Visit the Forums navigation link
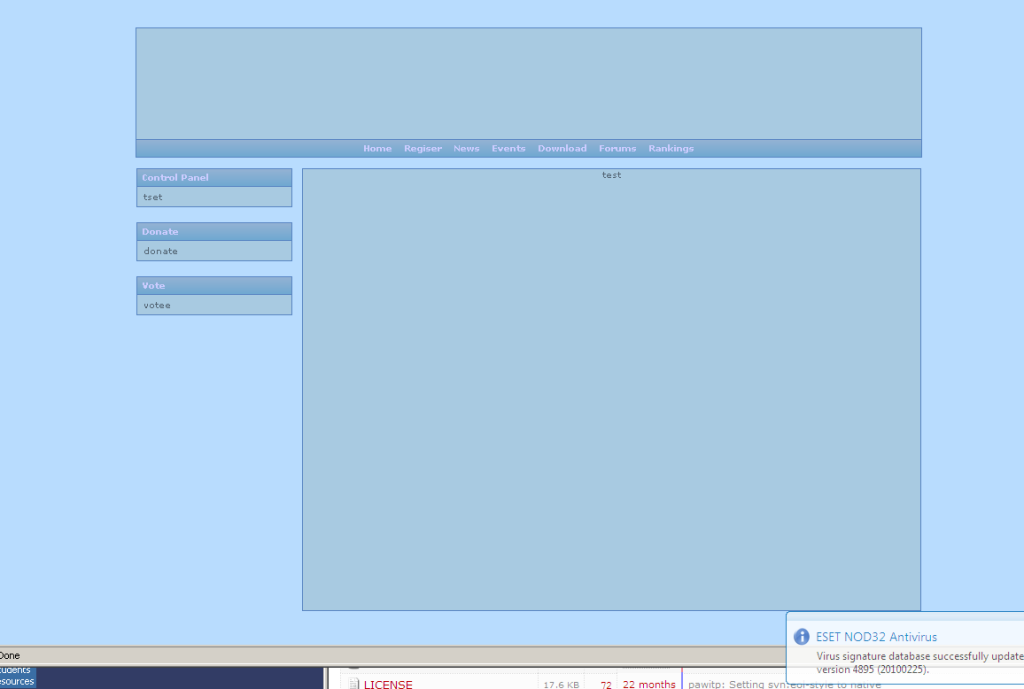The width and height of the screenshot is (1024, 689). 617,149
